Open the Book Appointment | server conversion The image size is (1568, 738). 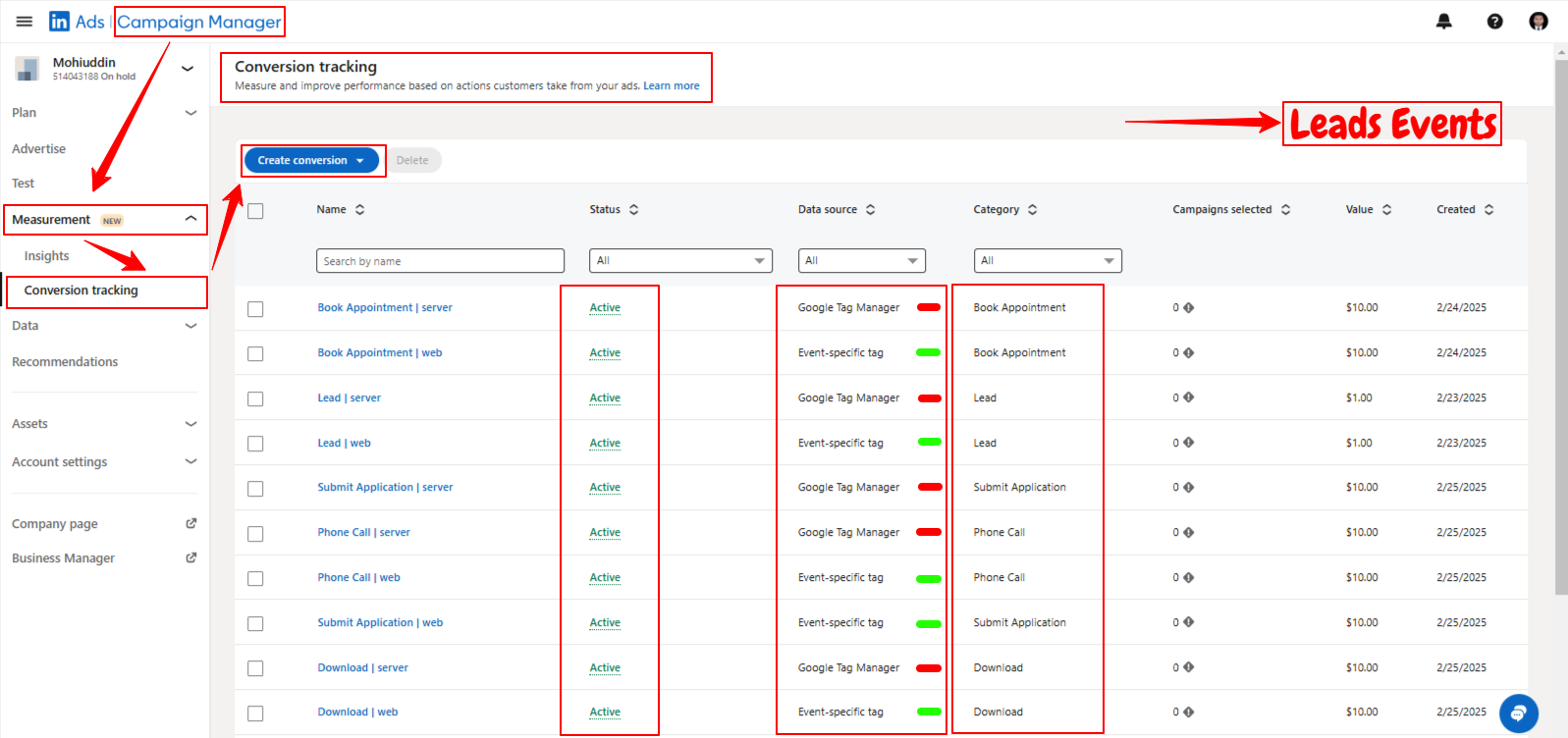384,308
